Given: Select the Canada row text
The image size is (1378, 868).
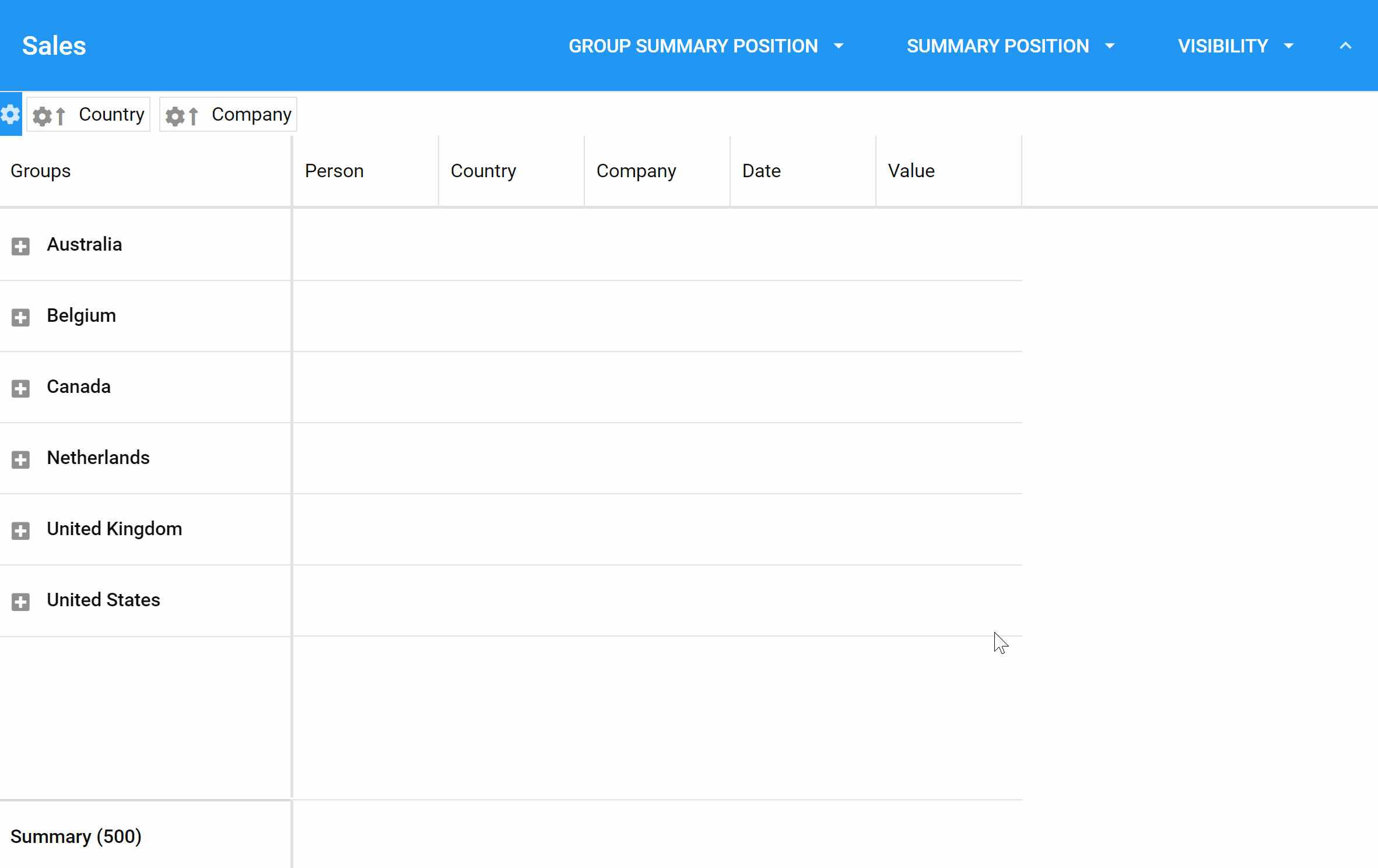Looking at the screenshot, I should pyautogui.click(x=79, y=386).
